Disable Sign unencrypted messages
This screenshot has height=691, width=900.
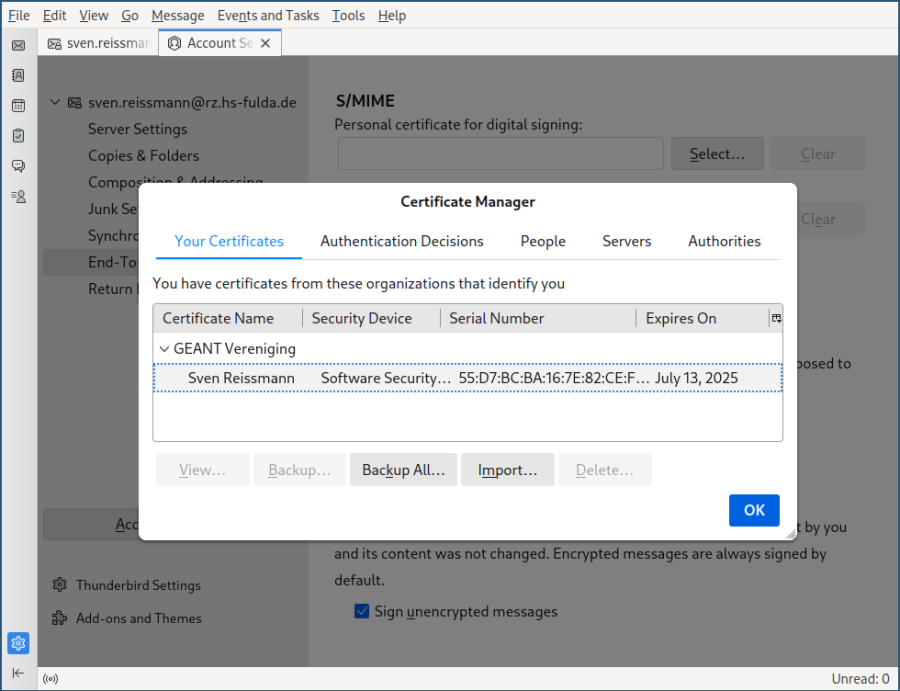point(362,611)
